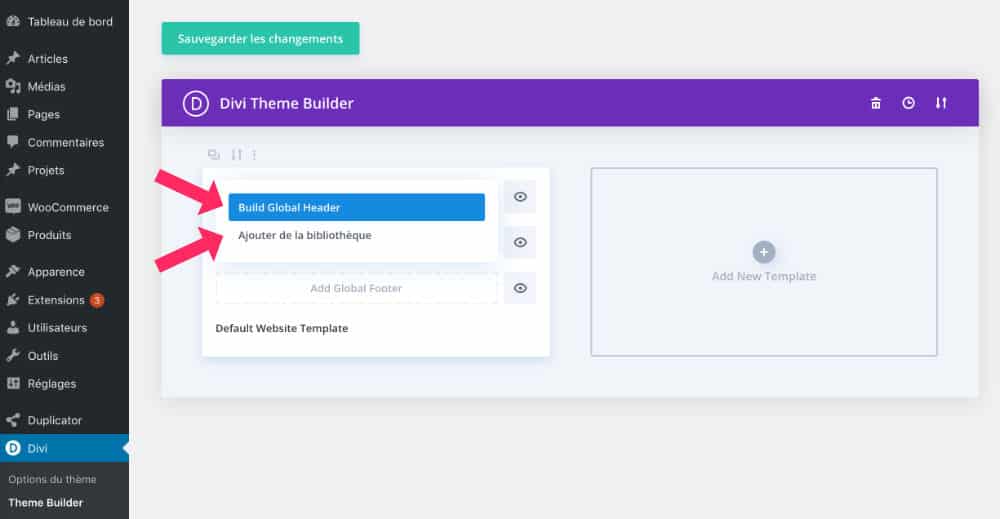Screen dimensions: 1000x519
Task: Open the three-dot menu above the template card
Action: coord(254,154)
